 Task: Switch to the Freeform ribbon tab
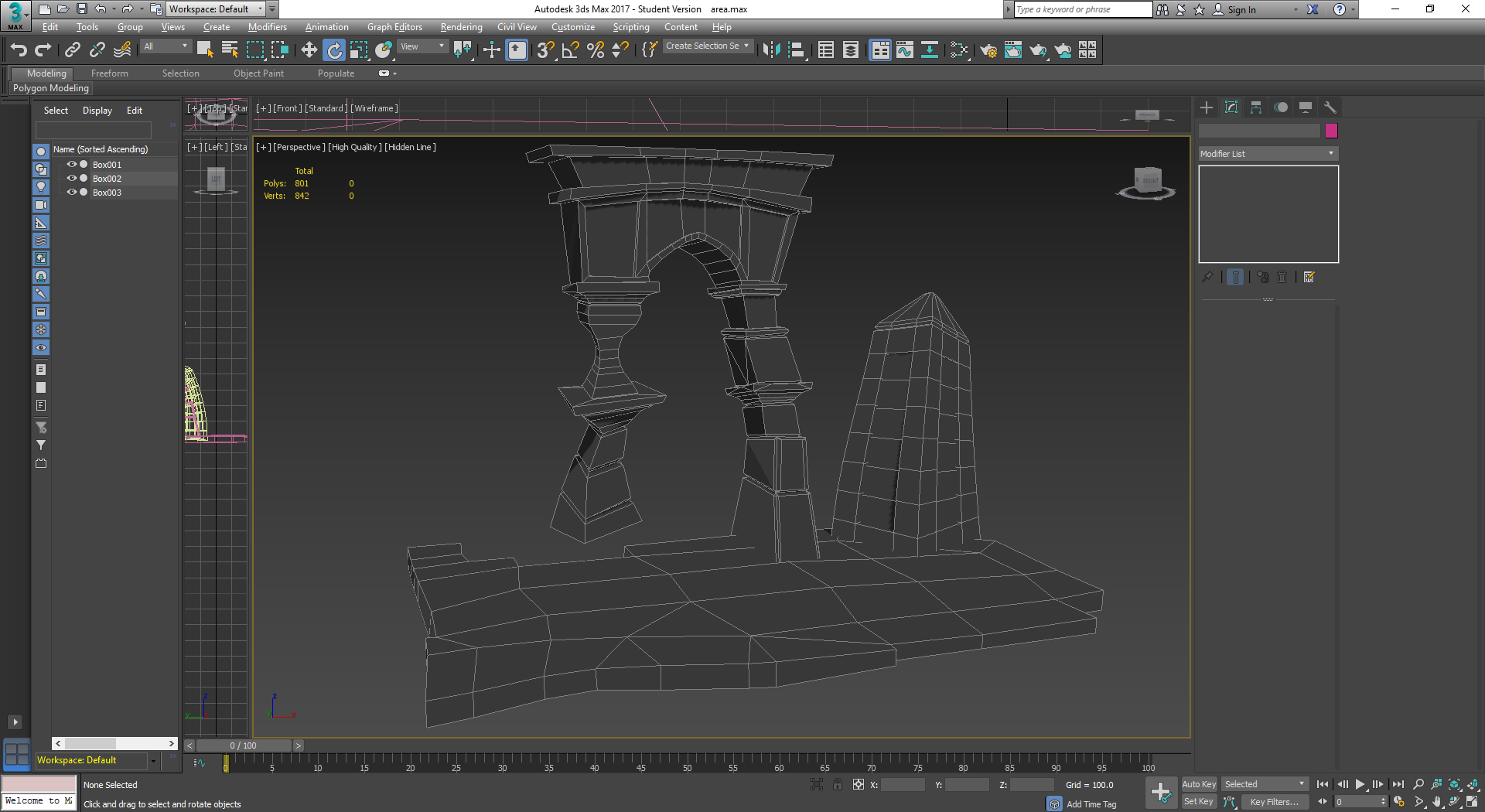[x=110, y=73]
